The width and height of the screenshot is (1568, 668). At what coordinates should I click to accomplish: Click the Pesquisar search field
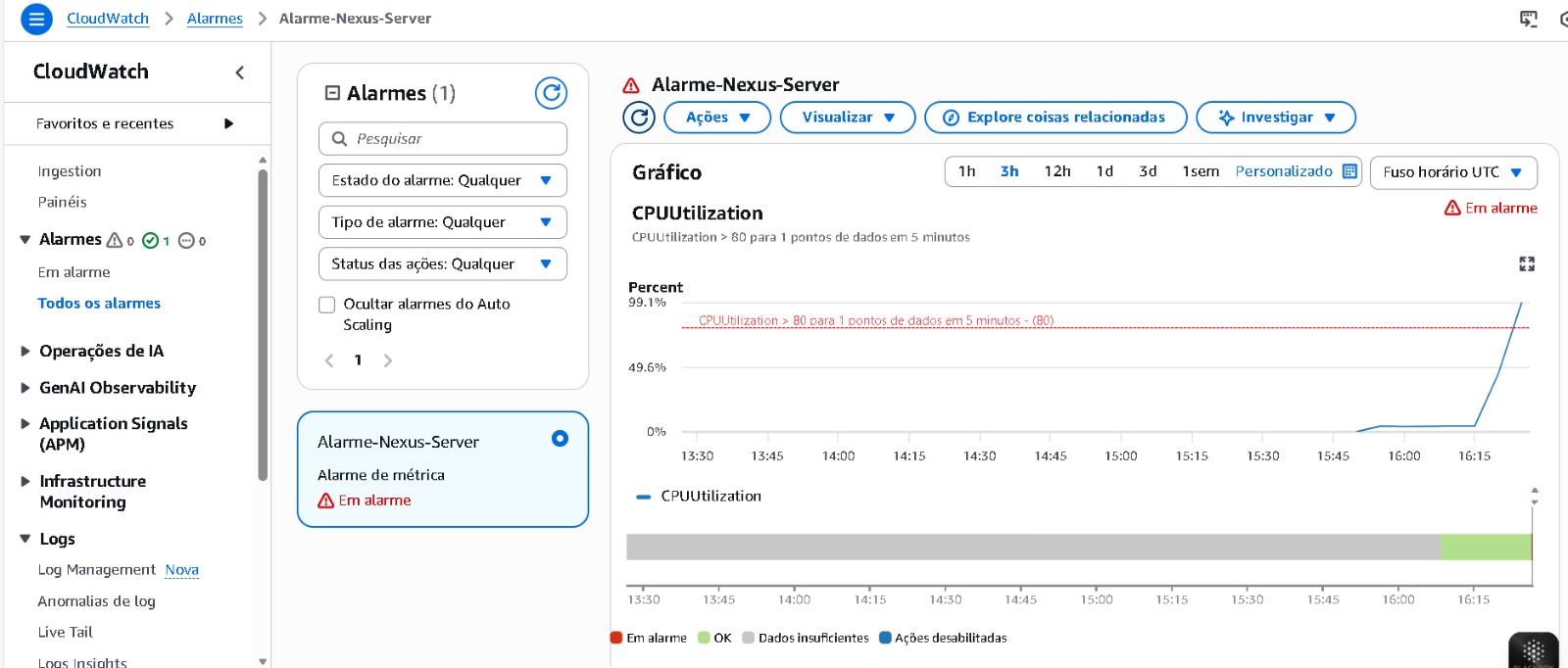click(x=443, y=139)
